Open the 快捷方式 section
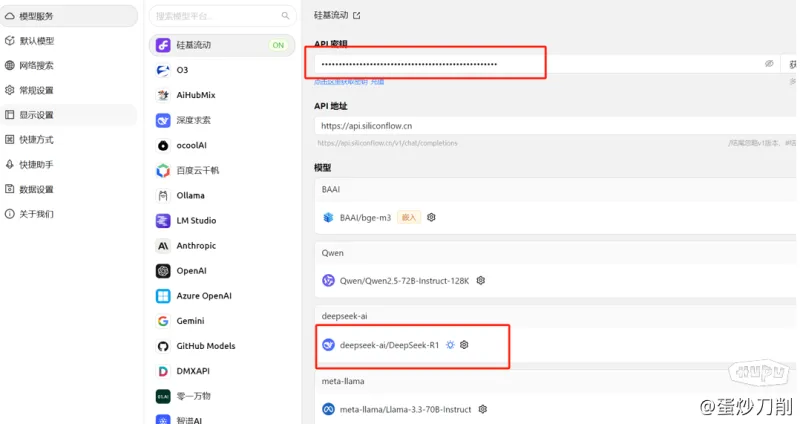800x424 pixels. 69,139
